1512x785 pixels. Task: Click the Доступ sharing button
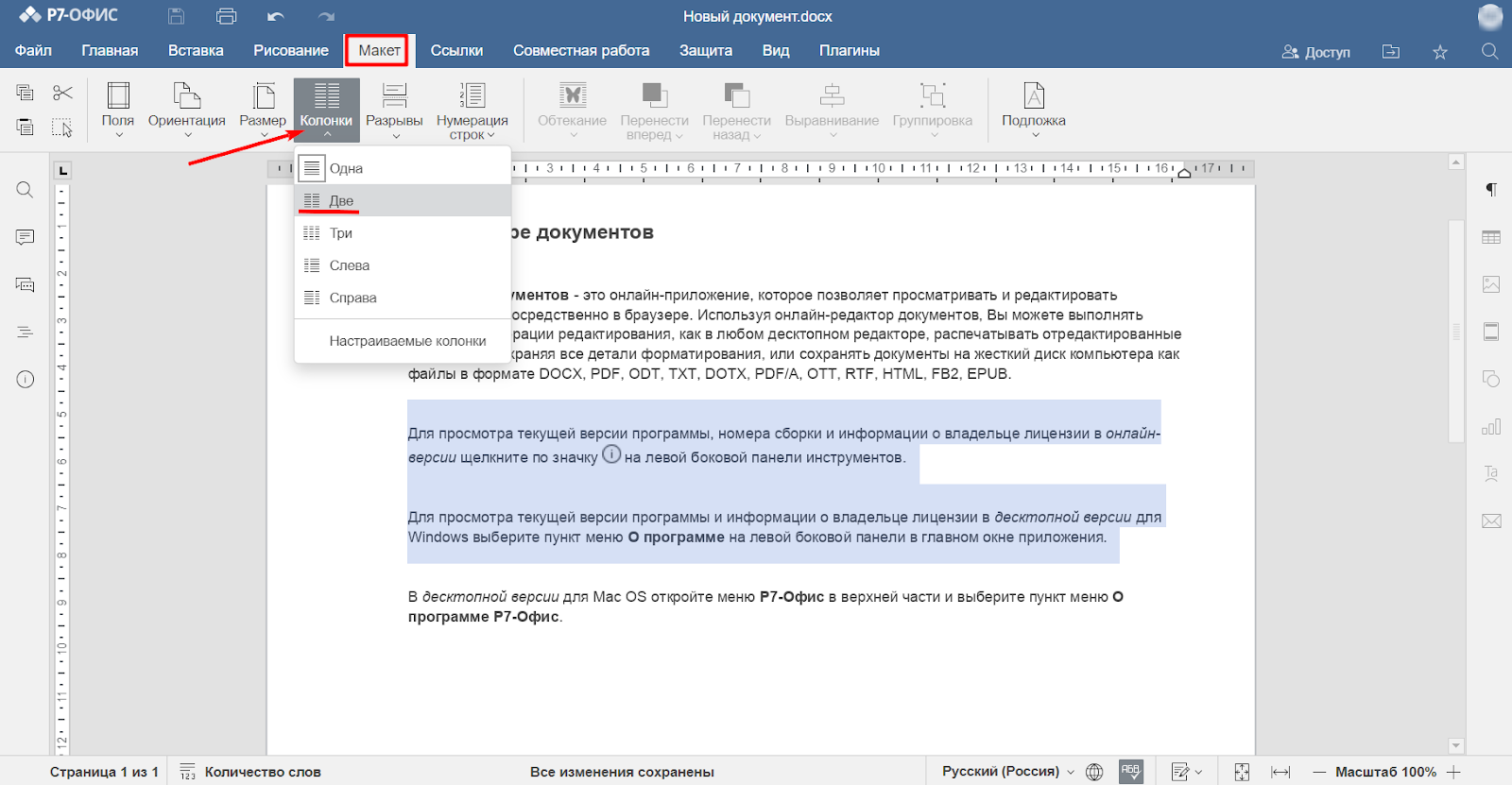coord(1315,52)
